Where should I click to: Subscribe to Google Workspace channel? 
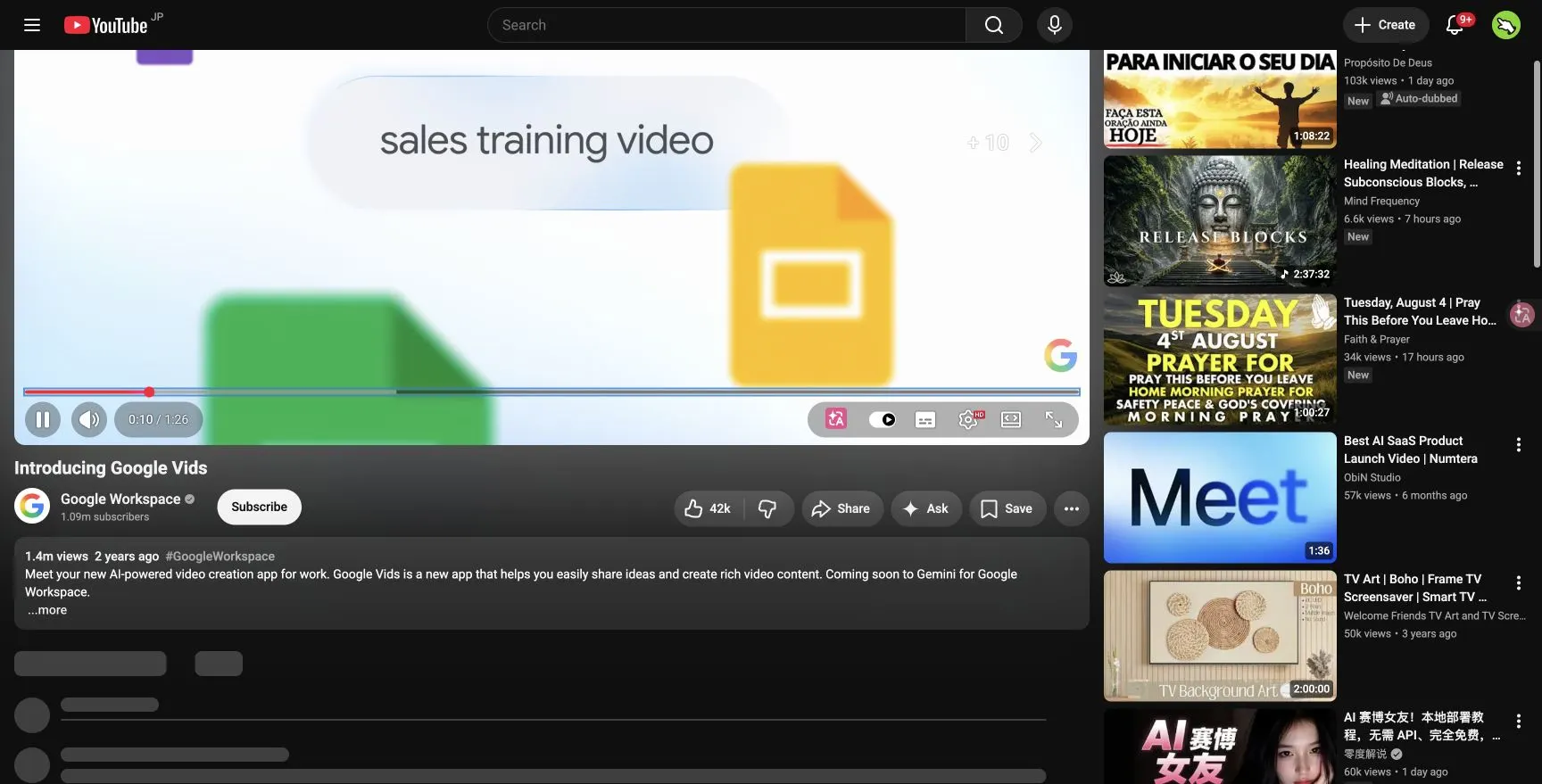260,507
